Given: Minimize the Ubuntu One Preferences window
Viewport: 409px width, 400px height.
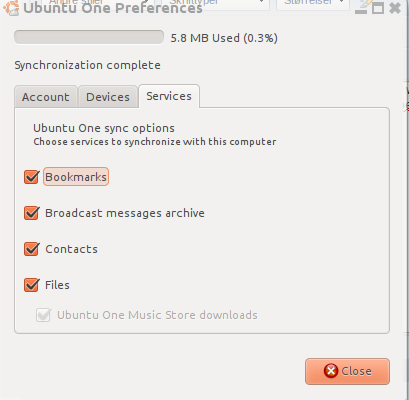Looking at the screenshot, I should click(361, 10).
